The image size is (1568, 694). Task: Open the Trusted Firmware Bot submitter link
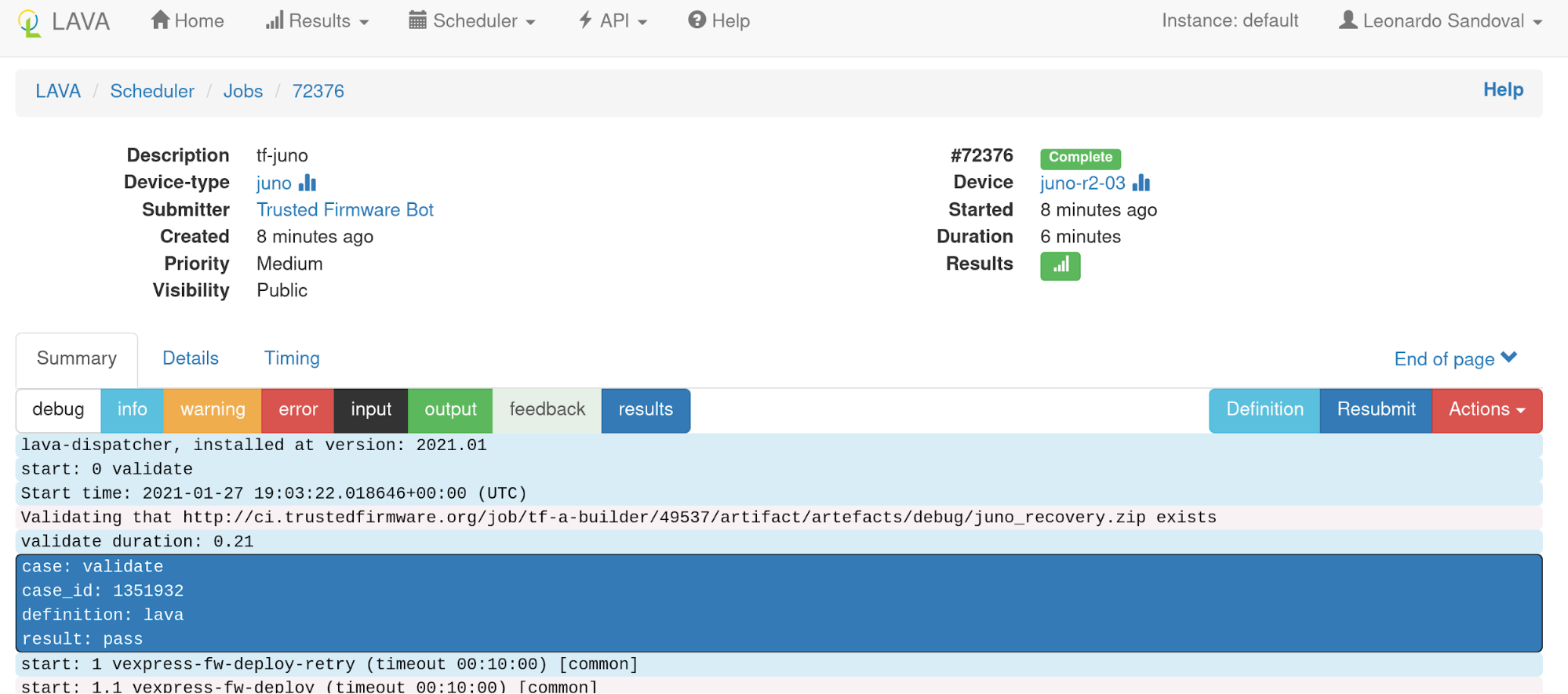(345, 209)
